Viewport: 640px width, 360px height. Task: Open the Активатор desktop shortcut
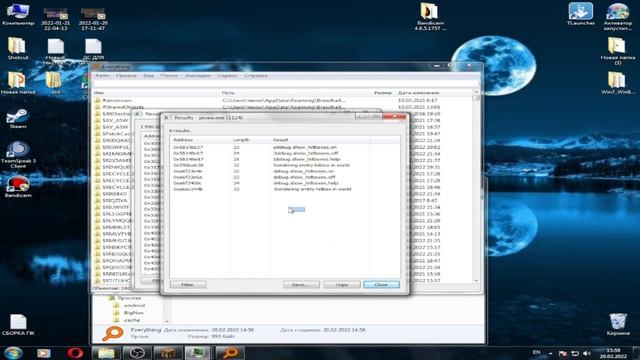point(618,17)
